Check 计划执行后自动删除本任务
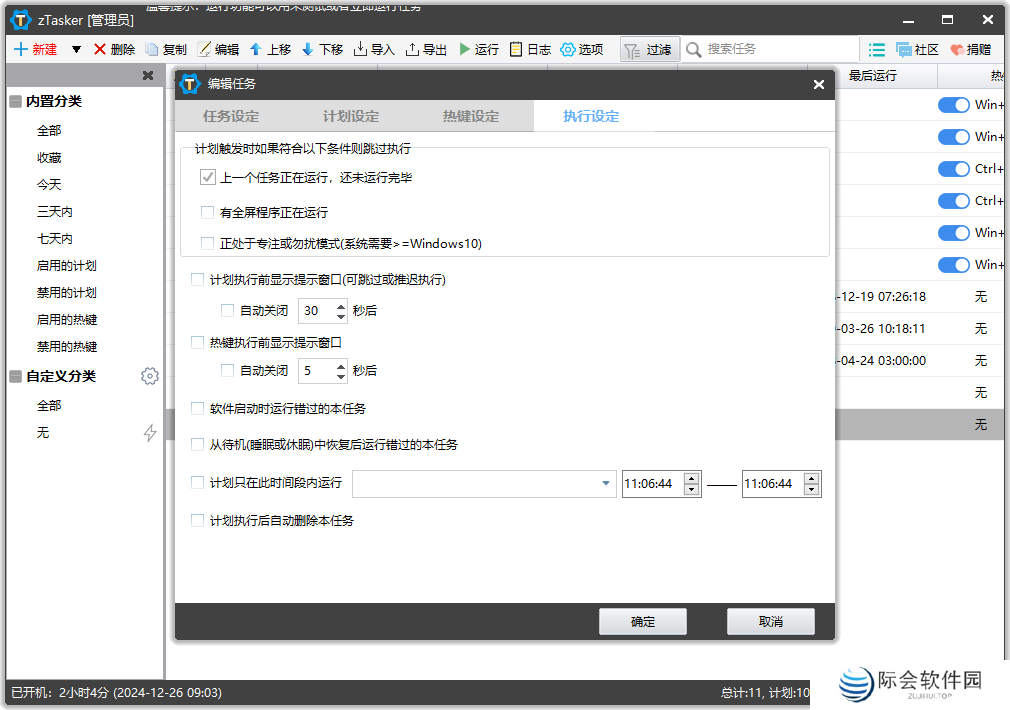The height and width of the screenshot is (710, 1010). [x=197, y=520]
